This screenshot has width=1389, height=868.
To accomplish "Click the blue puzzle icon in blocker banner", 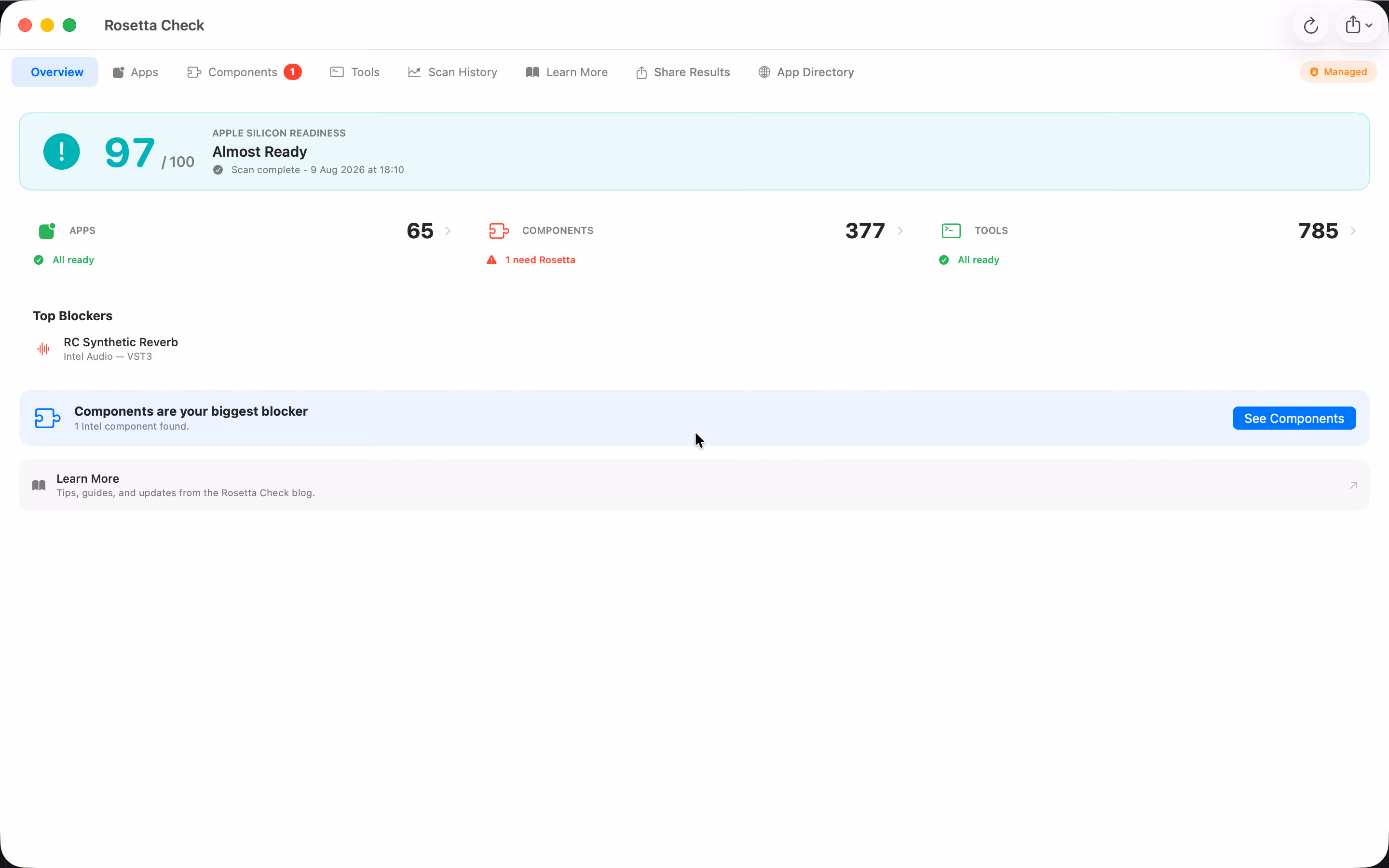I will 48,418.
